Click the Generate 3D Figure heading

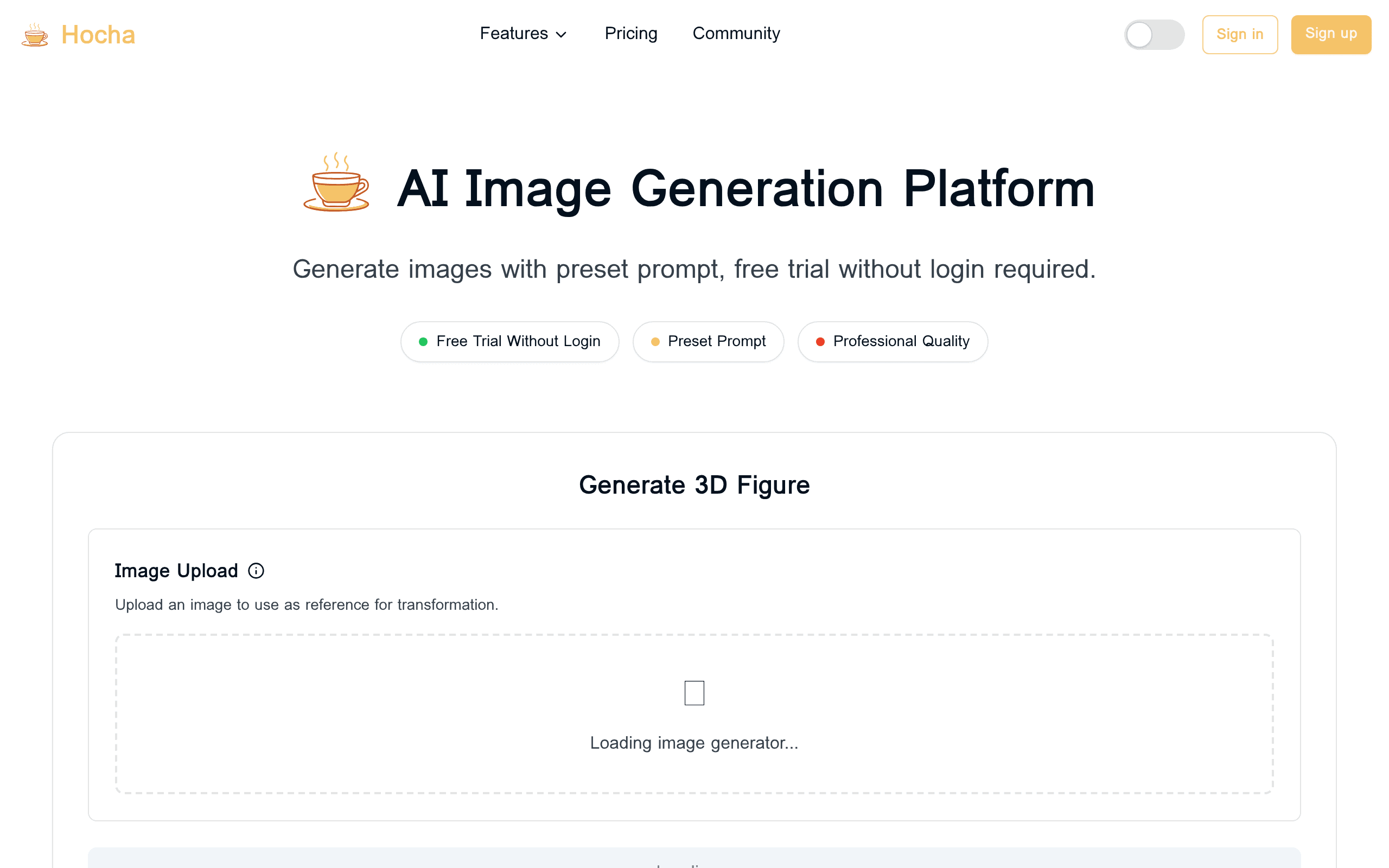click(694, 485)
